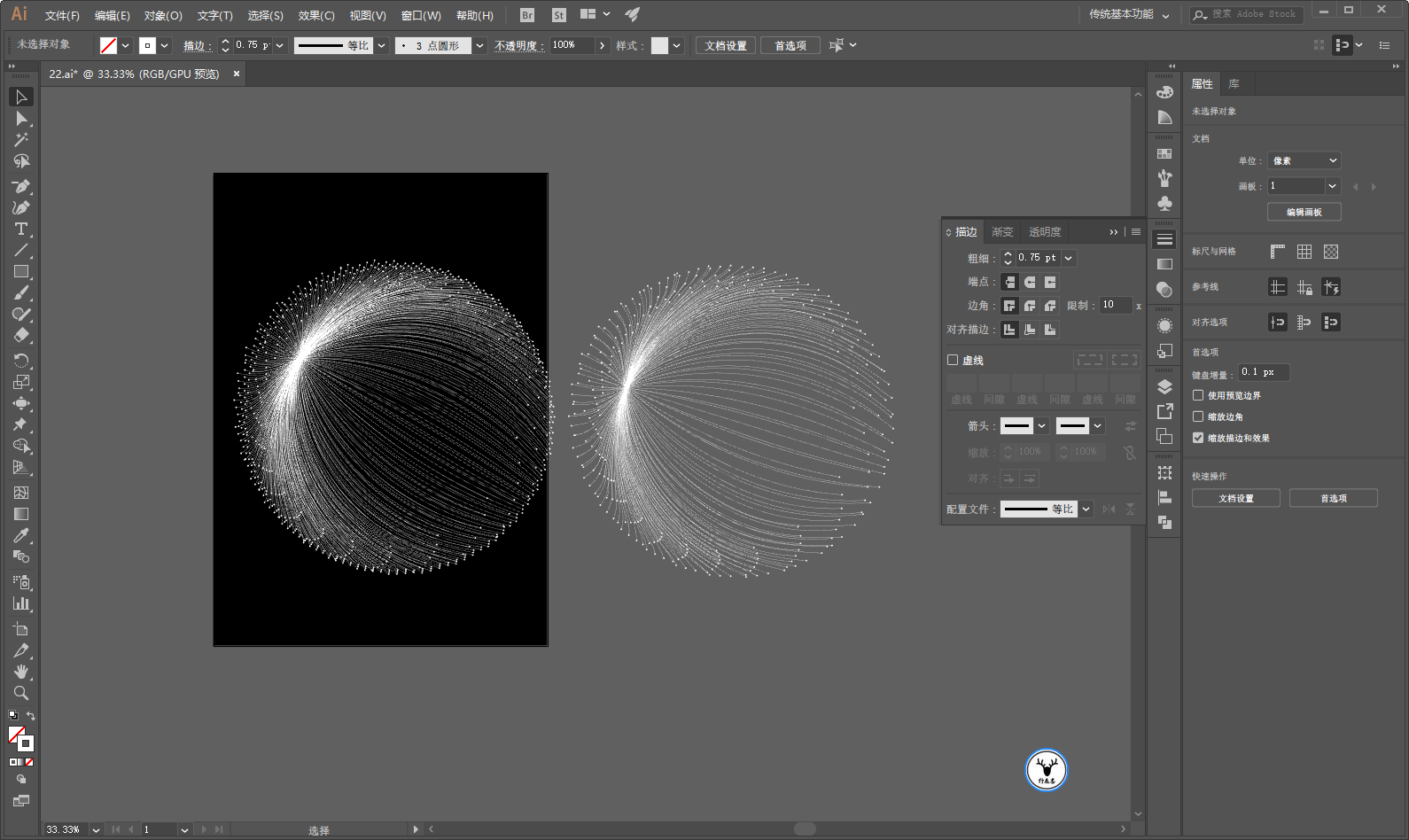The width and height of the screenshot is (1409, 840).
Task: Open the File menu
Action: pyautogui.click(x=62, y=15)
